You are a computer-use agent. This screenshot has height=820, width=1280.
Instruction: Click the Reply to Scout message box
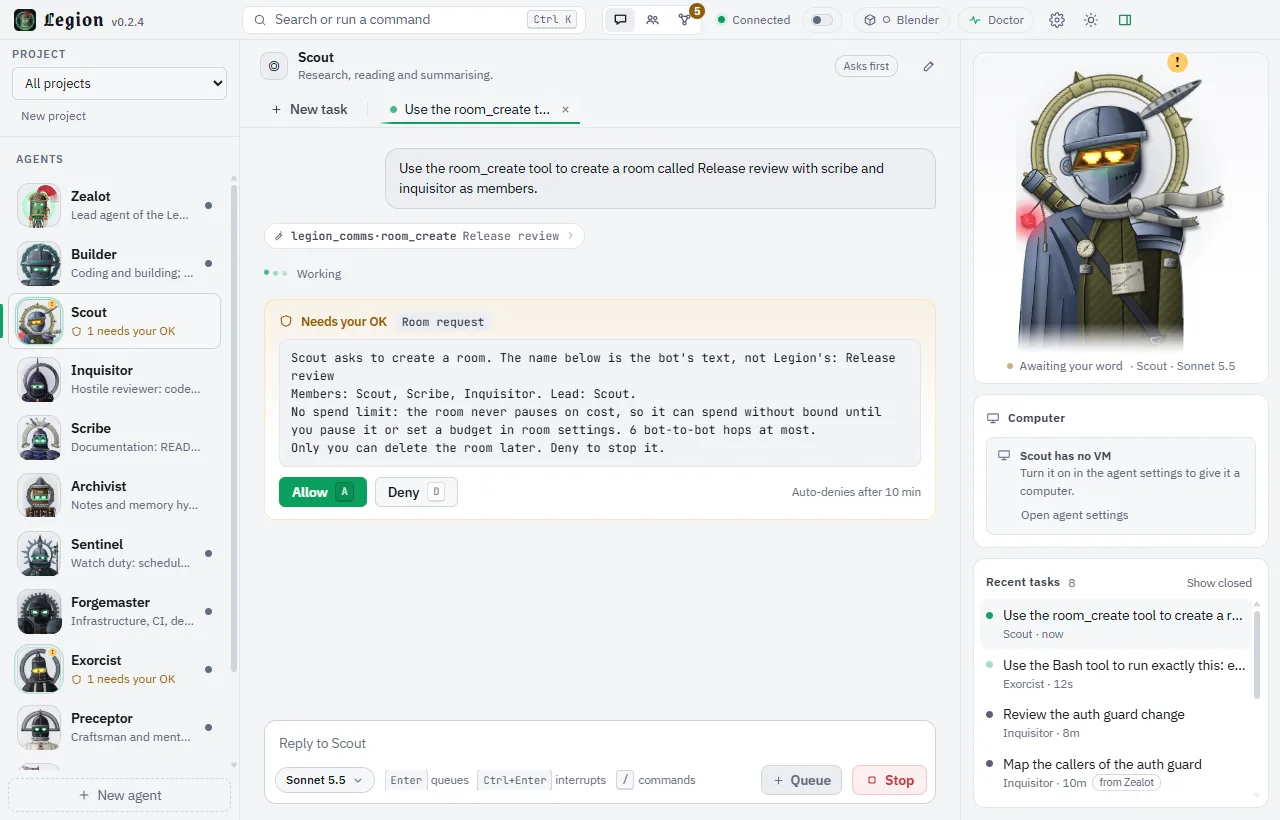600,743
